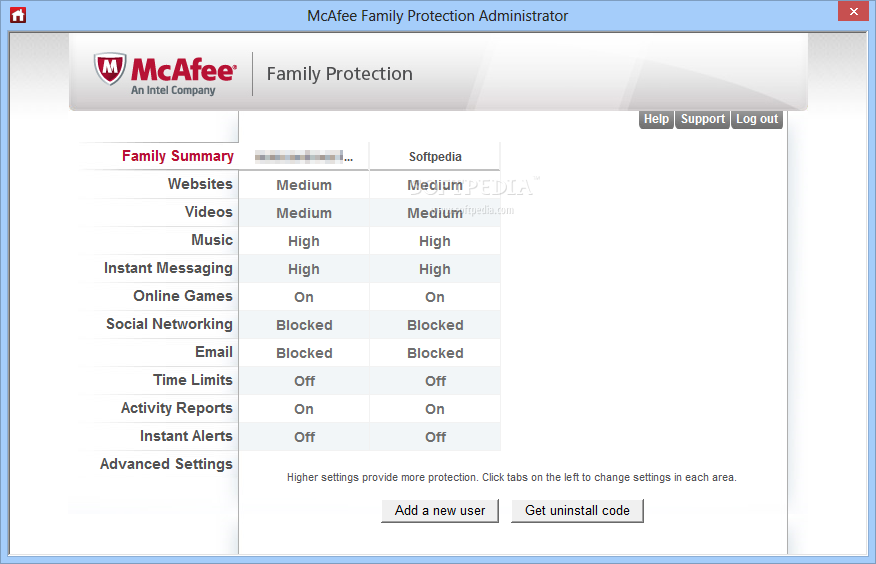Image resolution: width=876 pixels, height=564 pixels.
Task: Click the McAfee shield logo
Action: point(110,69)
